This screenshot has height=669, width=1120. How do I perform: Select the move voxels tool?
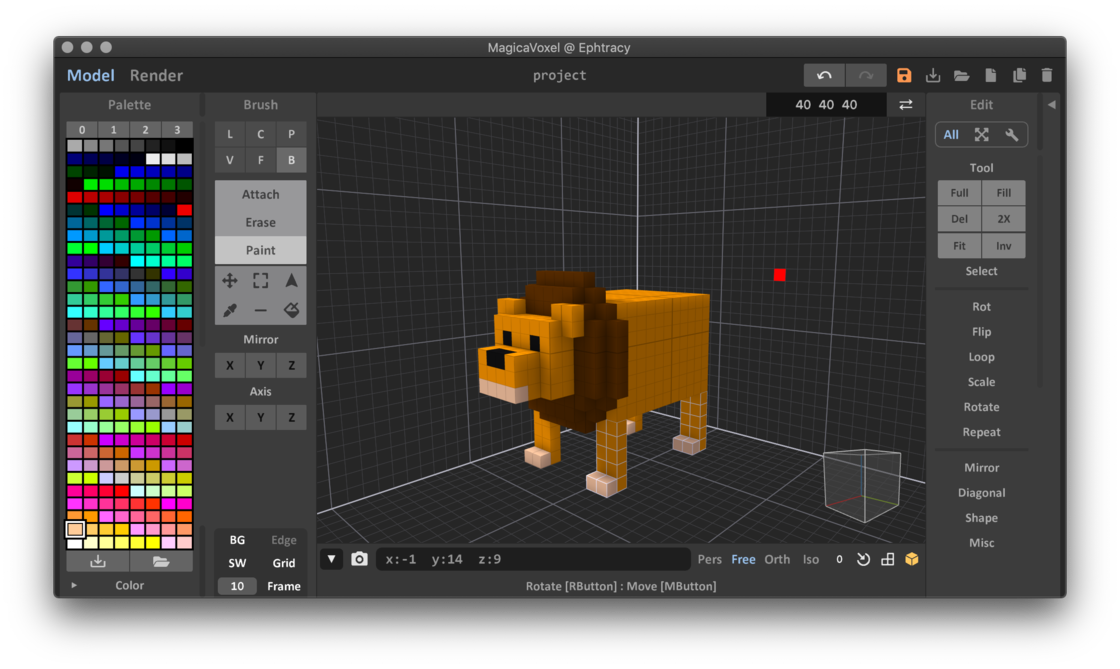point(229,280)
